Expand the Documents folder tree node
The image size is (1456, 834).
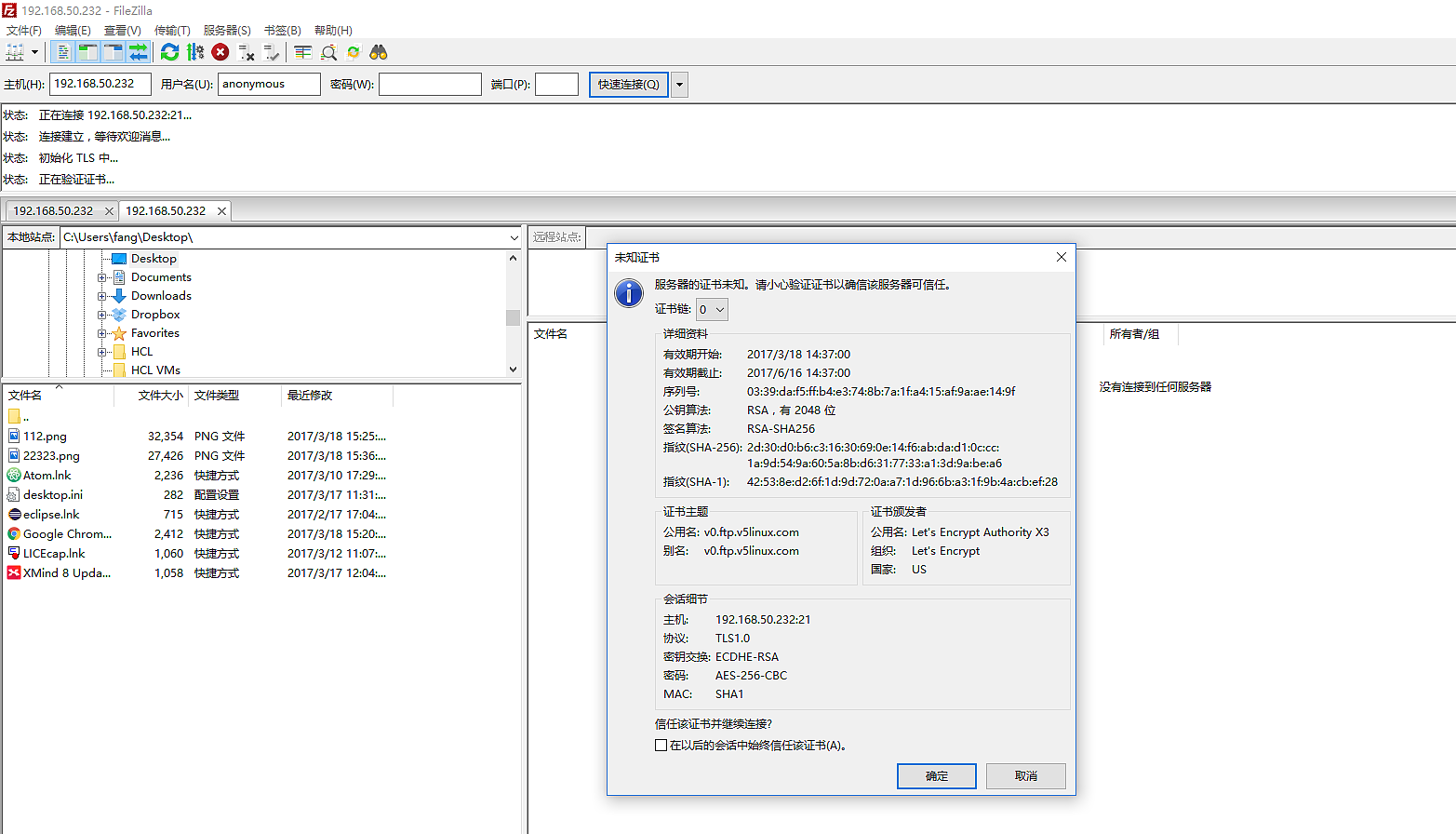102,277
